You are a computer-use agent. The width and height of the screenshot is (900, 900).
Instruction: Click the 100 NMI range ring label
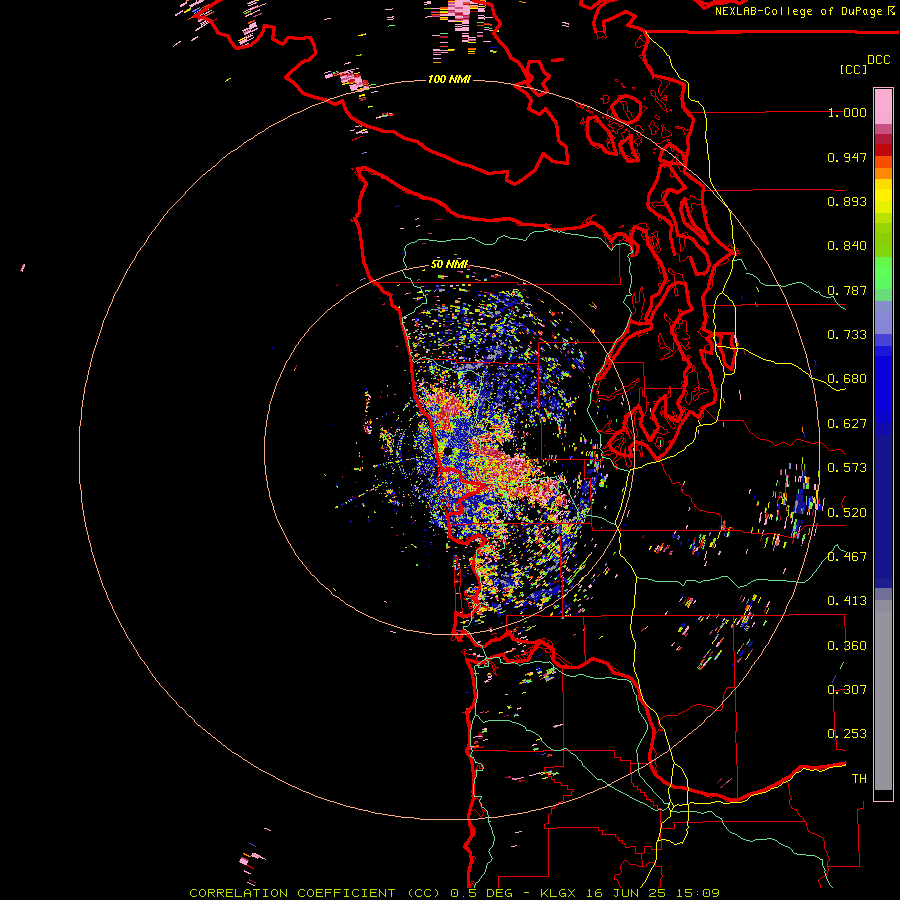[x=449, y=79]
